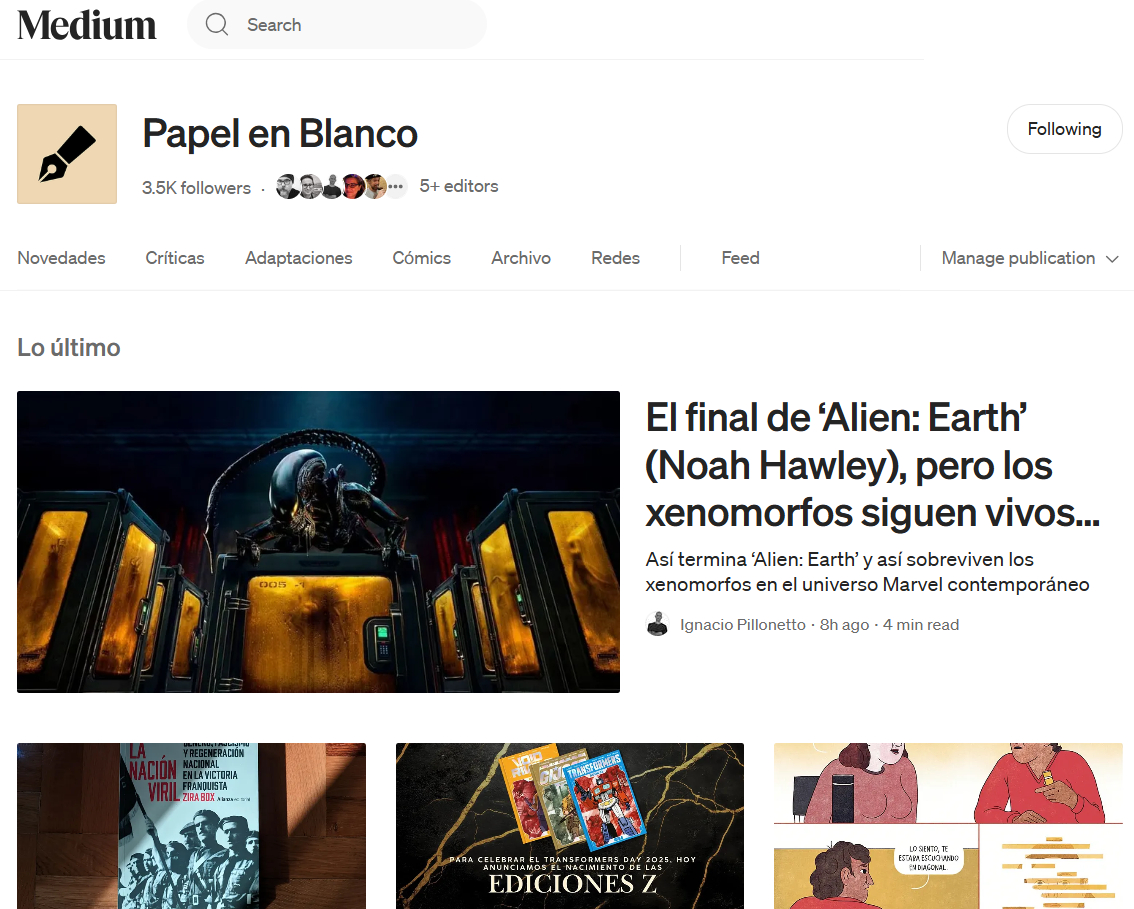The height and width of the screenshot is (909, 1134).
Task: Toggle the Following button
Action: coord(1064,129)
